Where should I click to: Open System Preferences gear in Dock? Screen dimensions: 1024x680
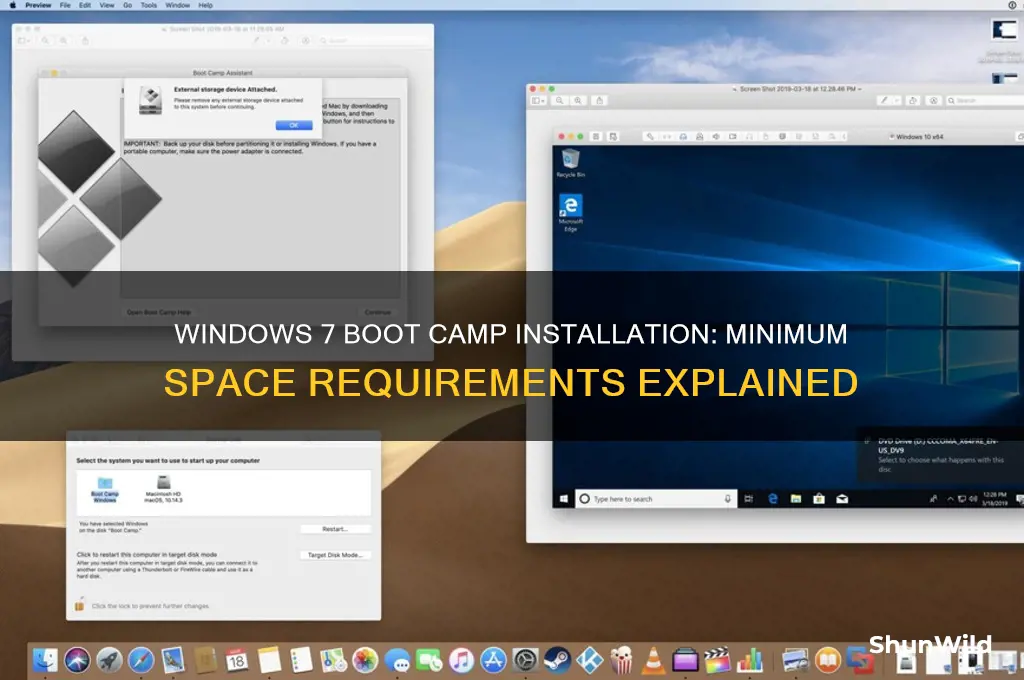[525, 660]
